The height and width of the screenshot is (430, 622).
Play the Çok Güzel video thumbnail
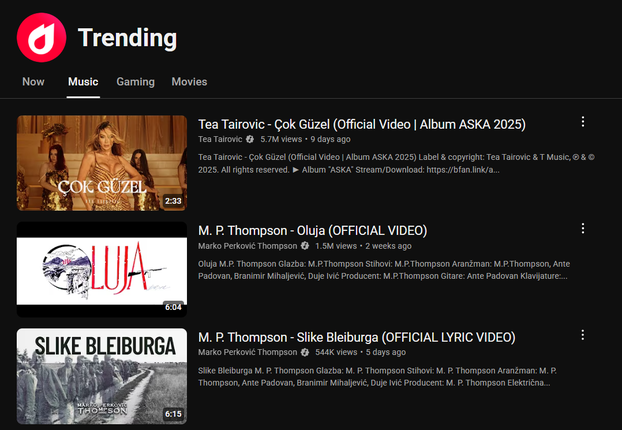click(x=102, y=163)
